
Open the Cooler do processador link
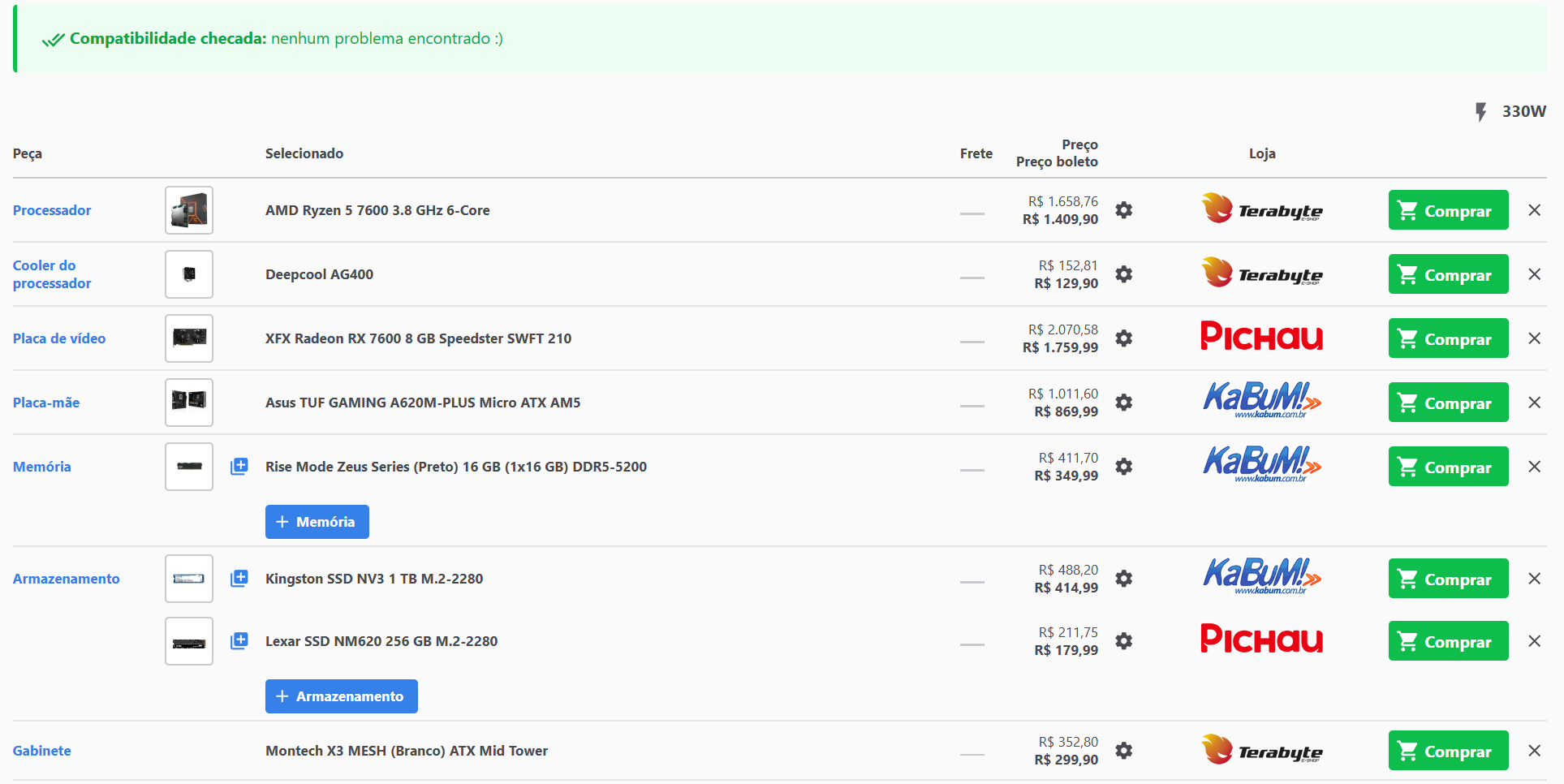tap(52, 274)
